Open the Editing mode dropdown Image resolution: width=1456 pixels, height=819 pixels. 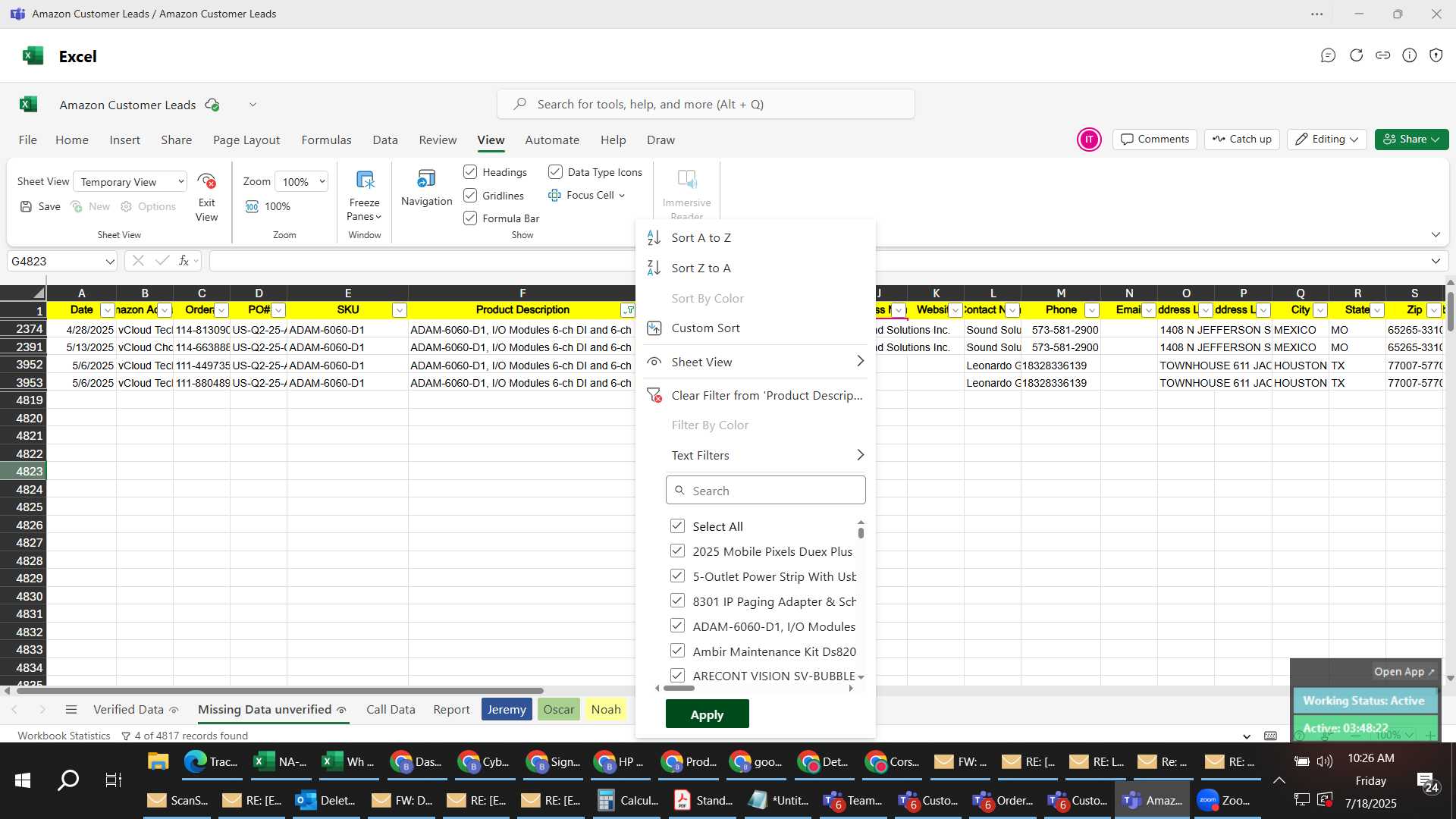pos(1326,140)
